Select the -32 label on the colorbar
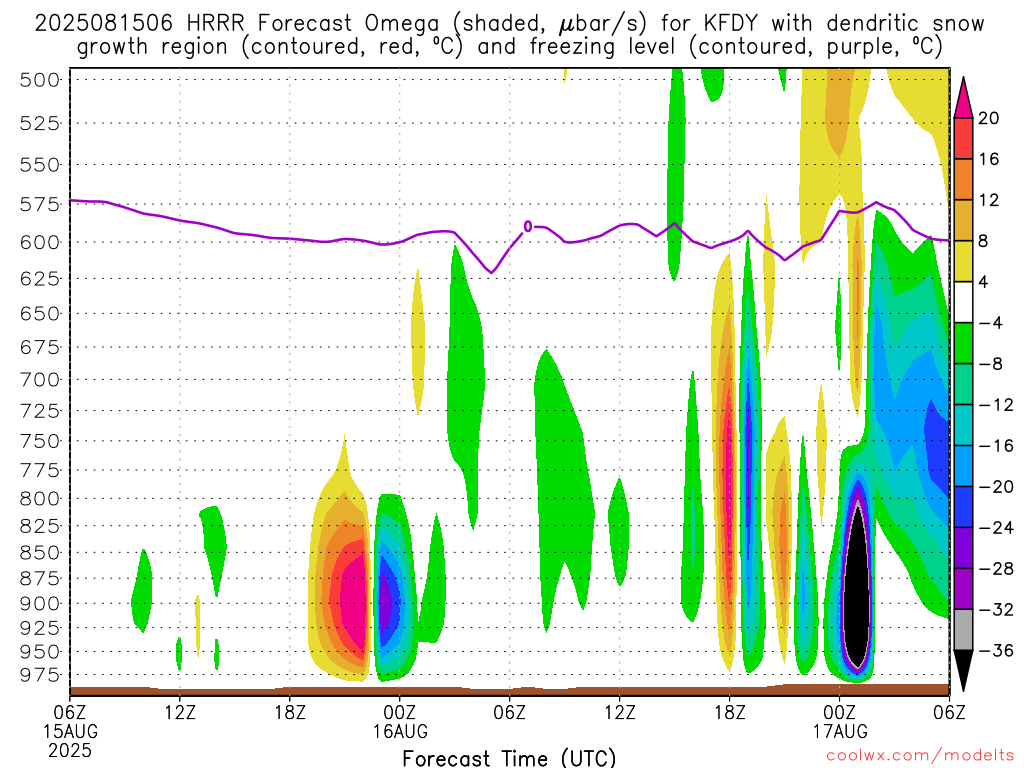Image resolution: width=1024 pixels, height=768 pixels. point(995,610)
